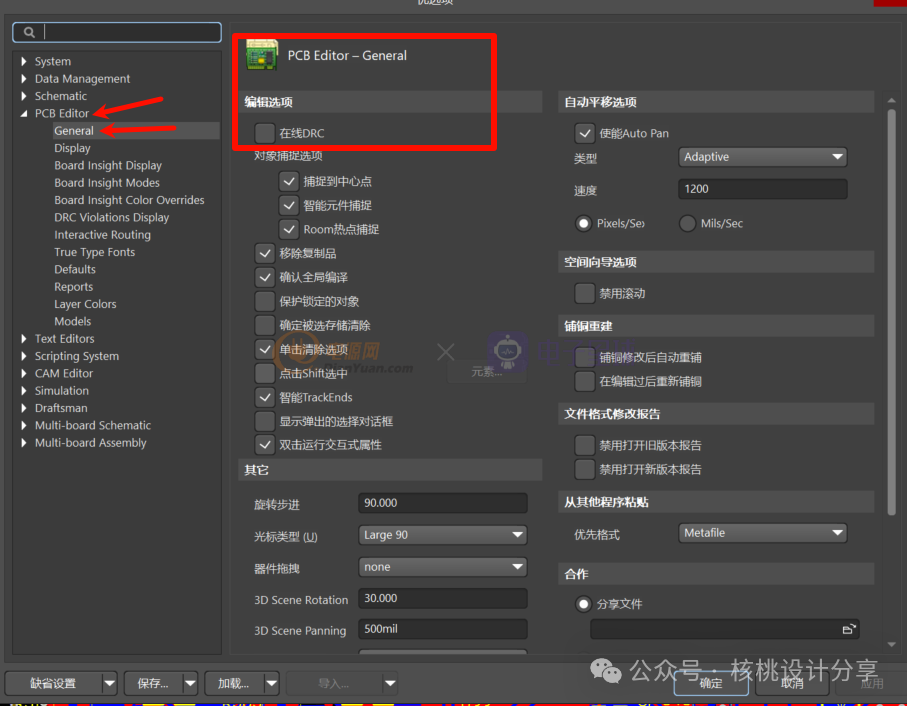Open 缺省设置 button dropdown arrow
Viewport: 907px width, 706px height.
click(109, 683)
